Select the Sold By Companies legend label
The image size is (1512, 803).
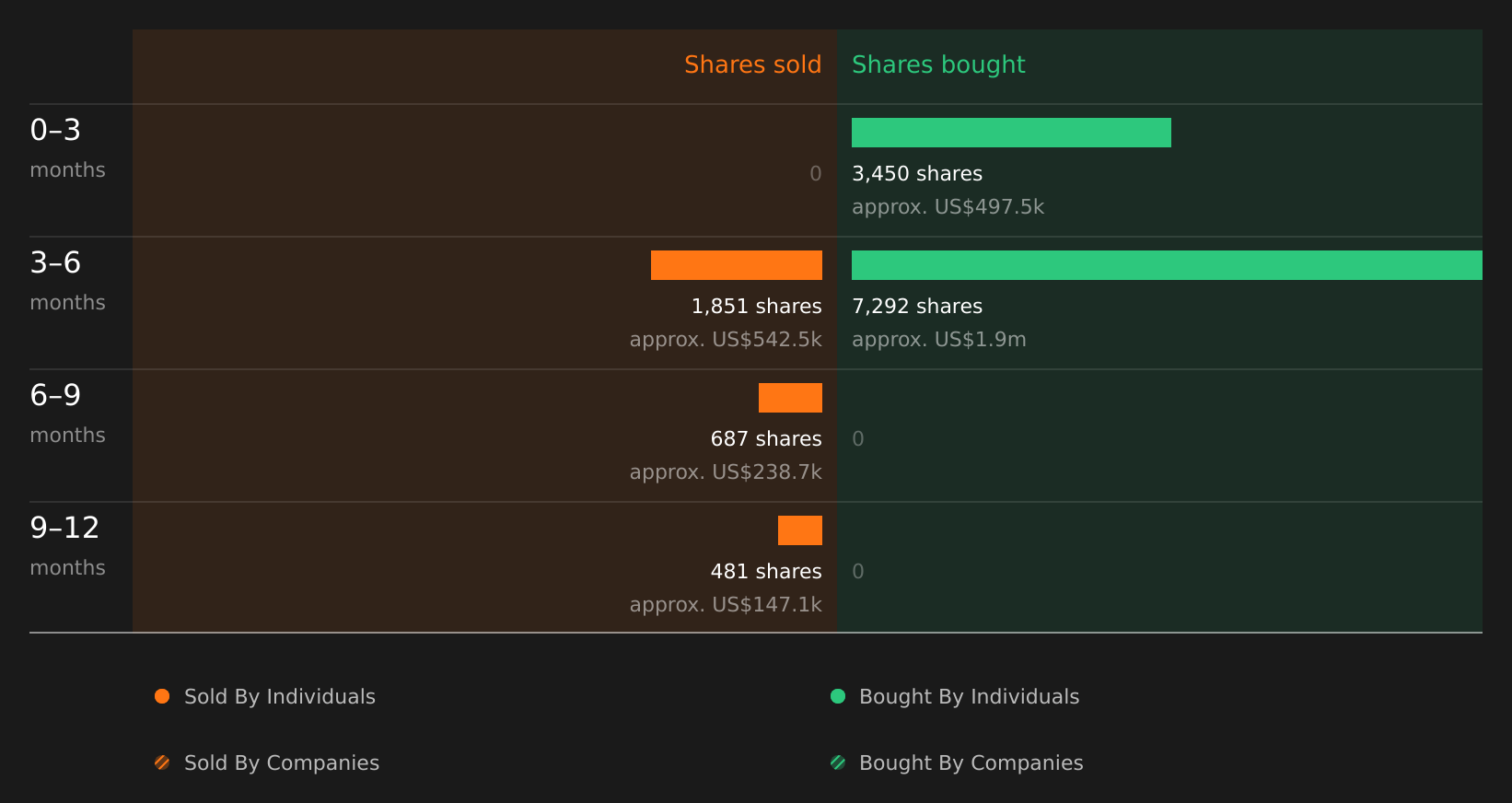[282, 763]
